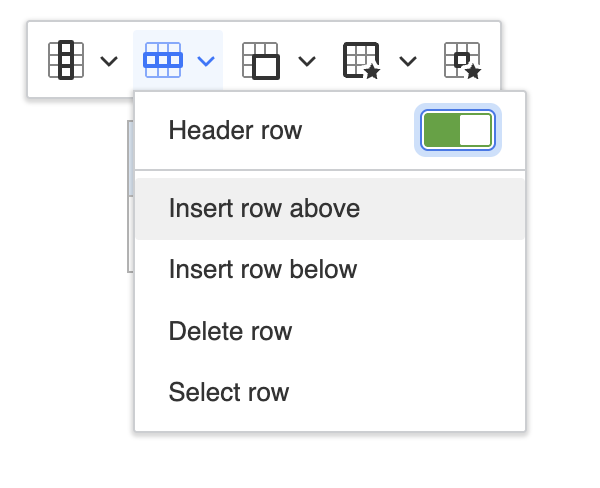
Task: Expand the merge cells dropdown arrow
Action: (x=307, y=61)
